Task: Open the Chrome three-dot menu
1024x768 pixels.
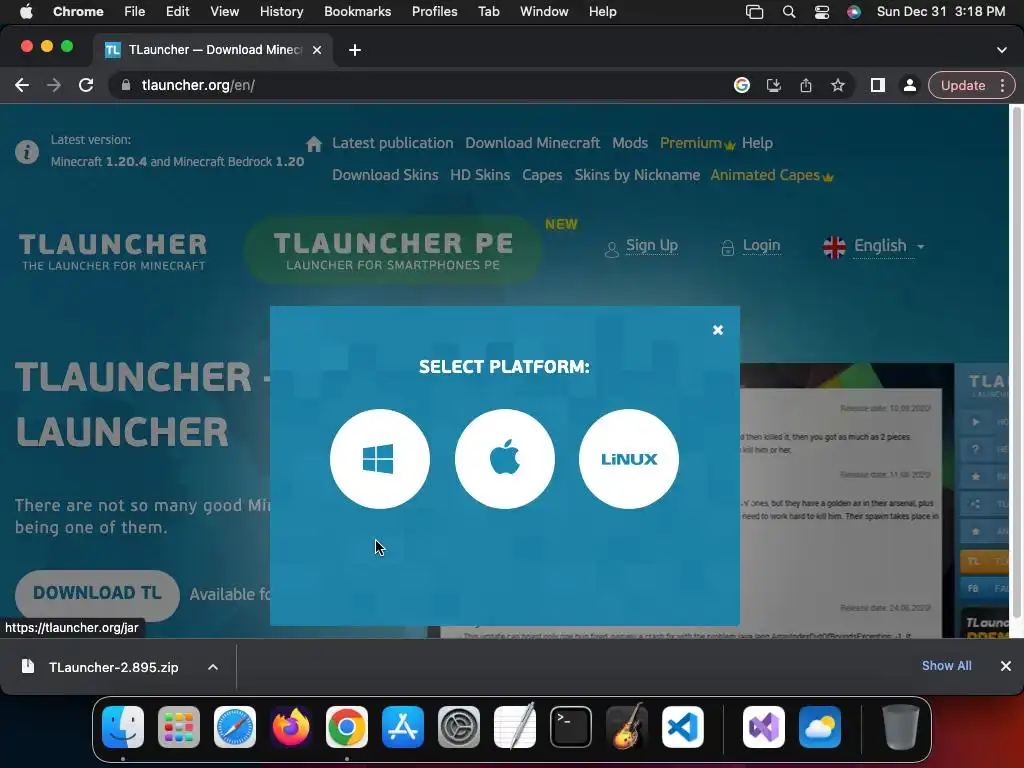Action: click(1002, 86)
